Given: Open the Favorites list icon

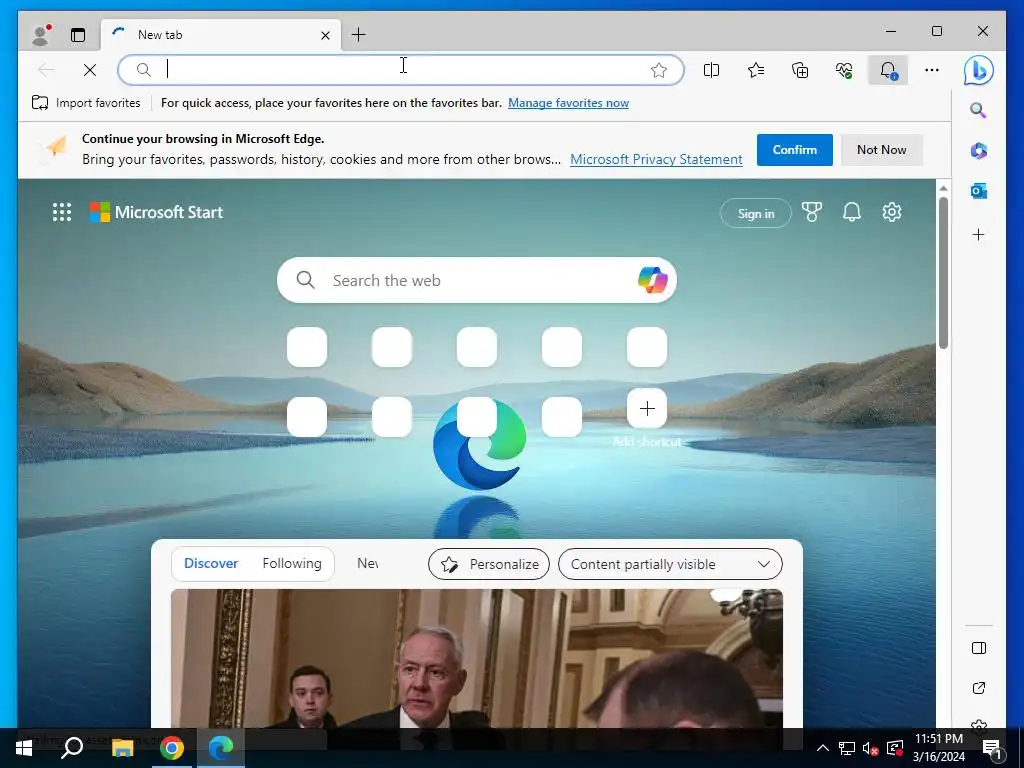Looking at the screenshot, I should [x=756, y=70].
